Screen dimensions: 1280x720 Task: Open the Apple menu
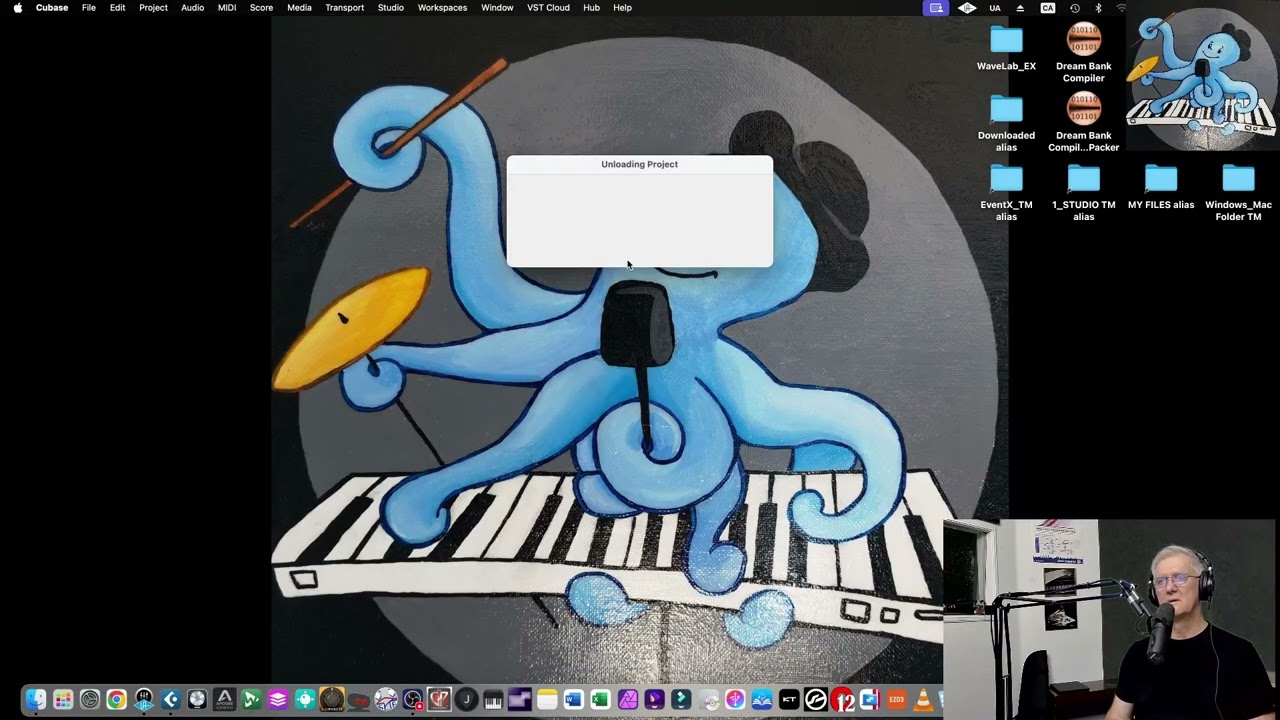coord(17,8)
